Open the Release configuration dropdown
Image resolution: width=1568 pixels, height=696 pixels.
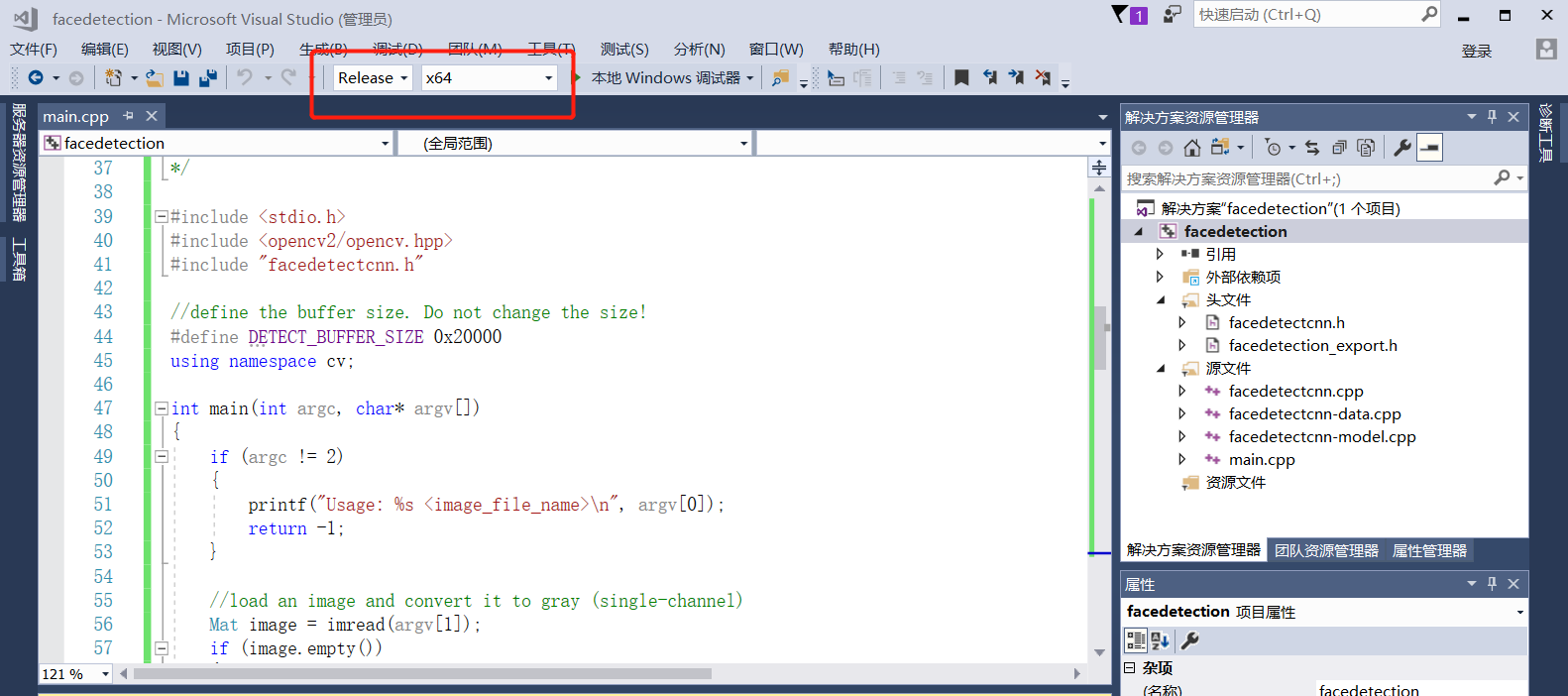coord(373,77)
